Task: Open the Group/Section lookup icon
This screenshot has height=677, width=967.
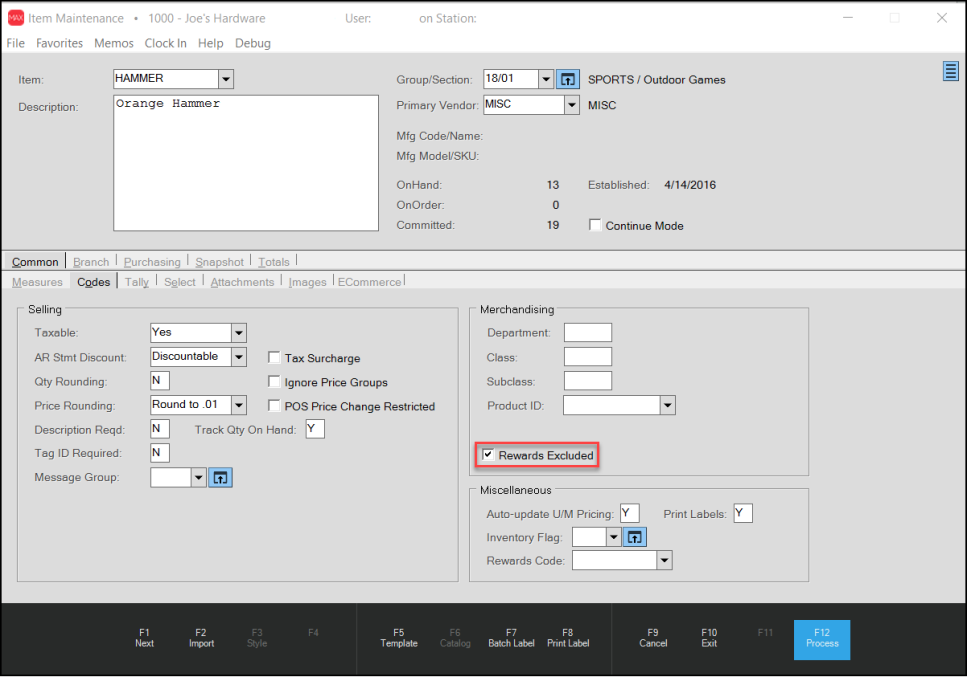Action: point(567,79)
